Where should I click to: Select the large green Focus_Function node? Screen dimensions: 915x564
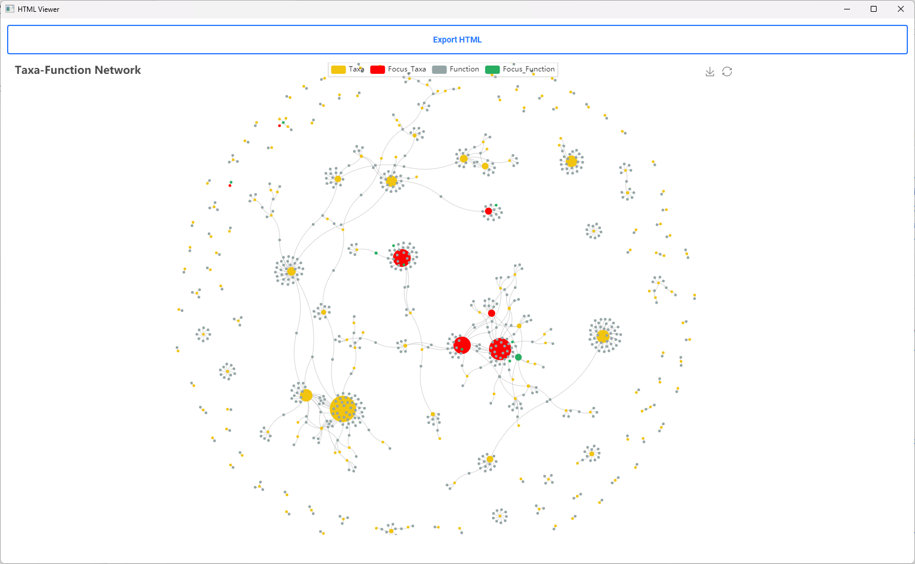[518, 357]
